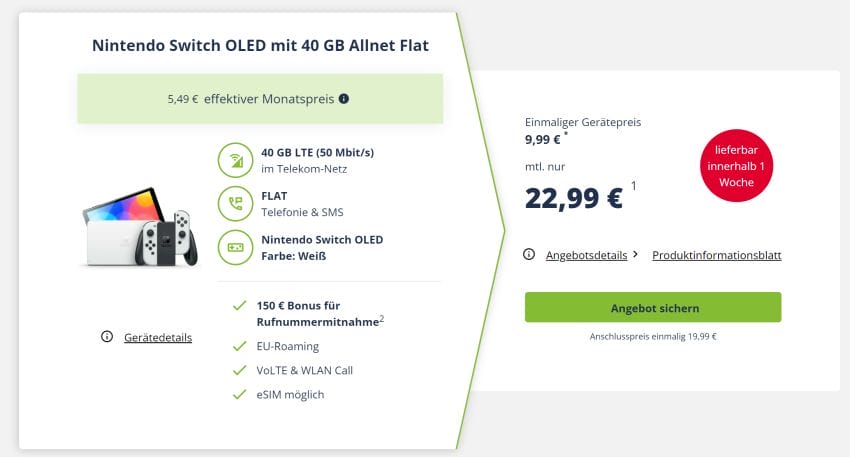Click the game console icon
Viewport: 850px width, 457px height.
[235, 247]
